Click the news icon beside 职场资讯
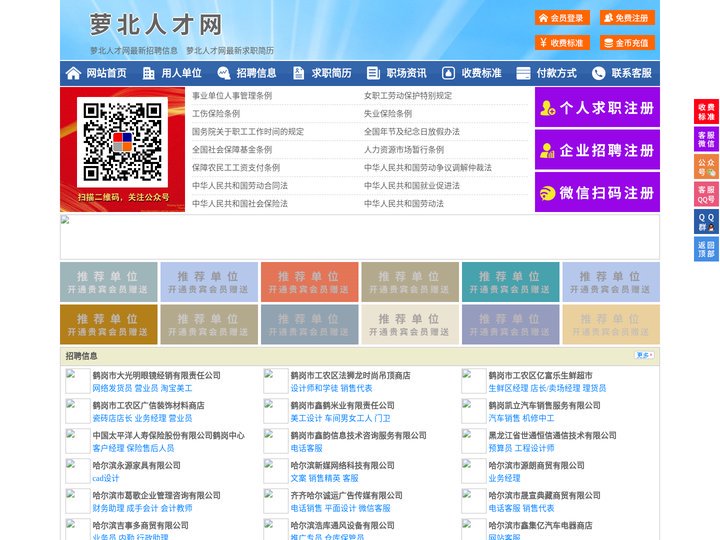 (x=373, y=73)
